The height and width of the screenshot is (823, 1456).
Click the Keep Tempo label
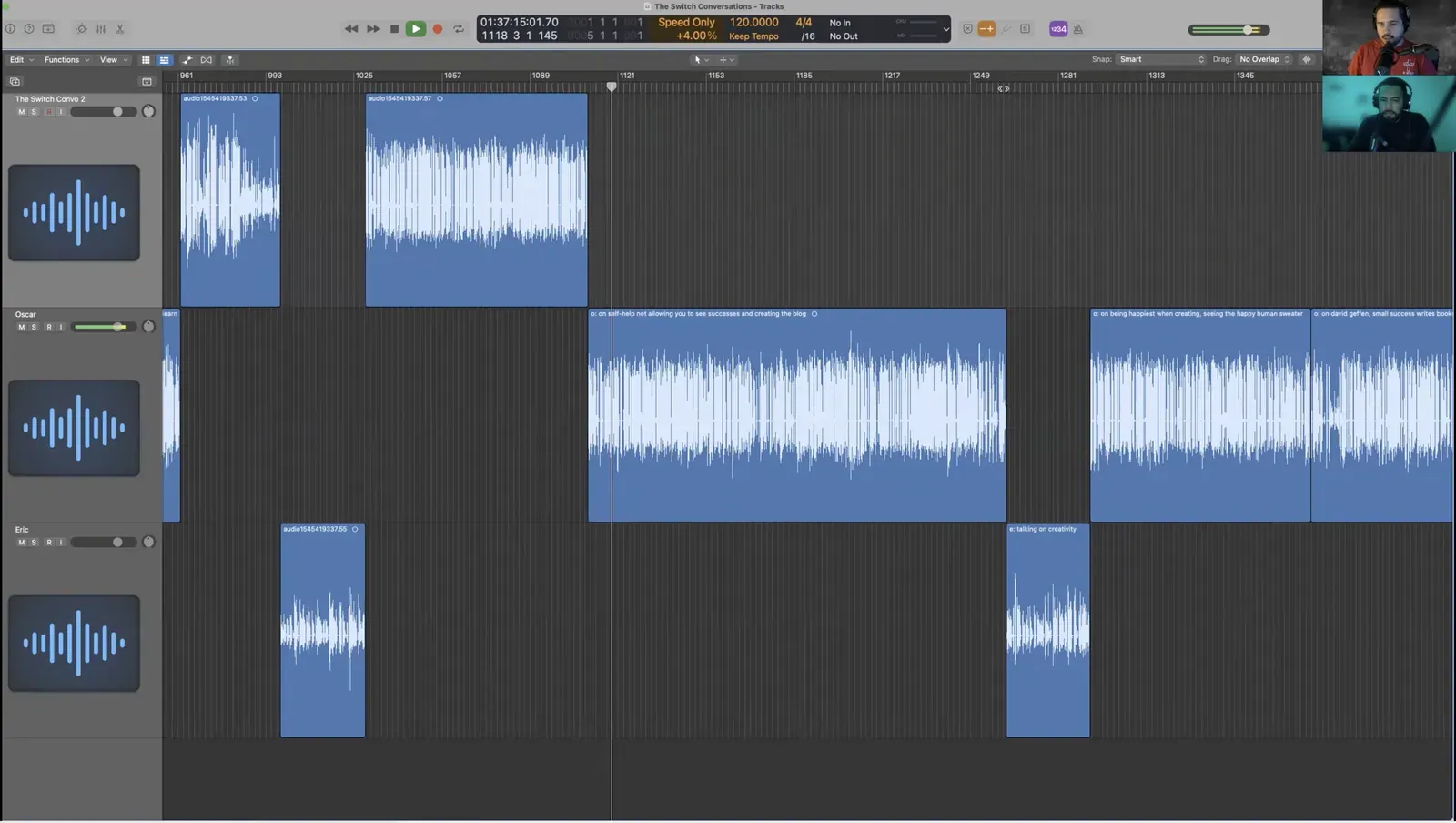(x=753, y=36)
